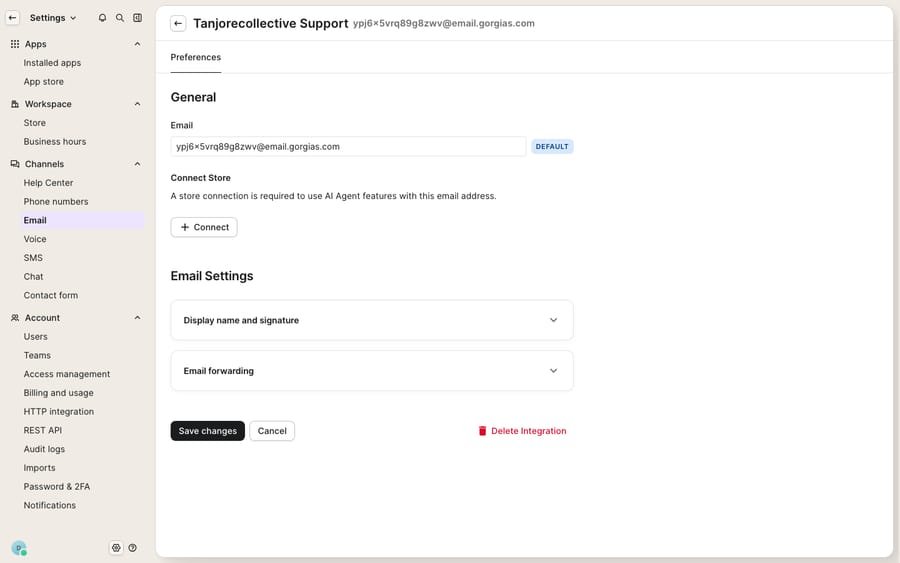Click the header email address text

click(444, 24)
